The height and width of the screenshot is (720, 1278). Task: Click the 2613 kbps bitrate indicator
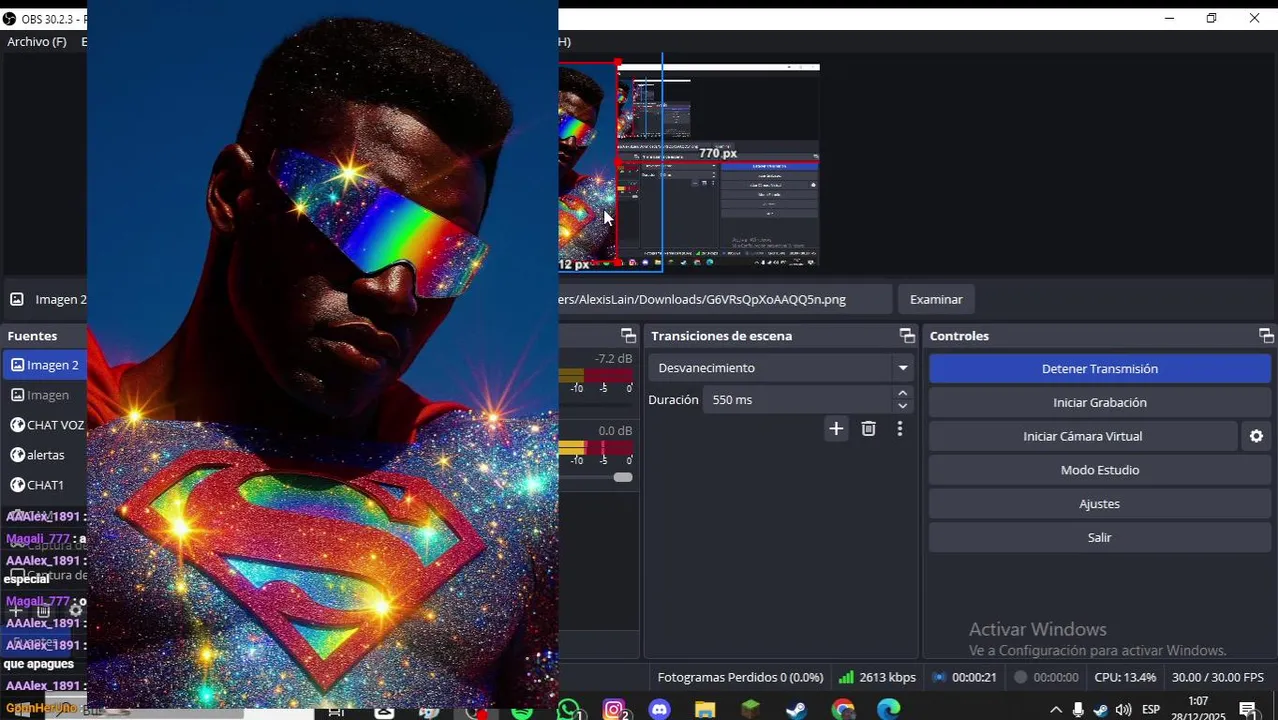click(877, 678)
